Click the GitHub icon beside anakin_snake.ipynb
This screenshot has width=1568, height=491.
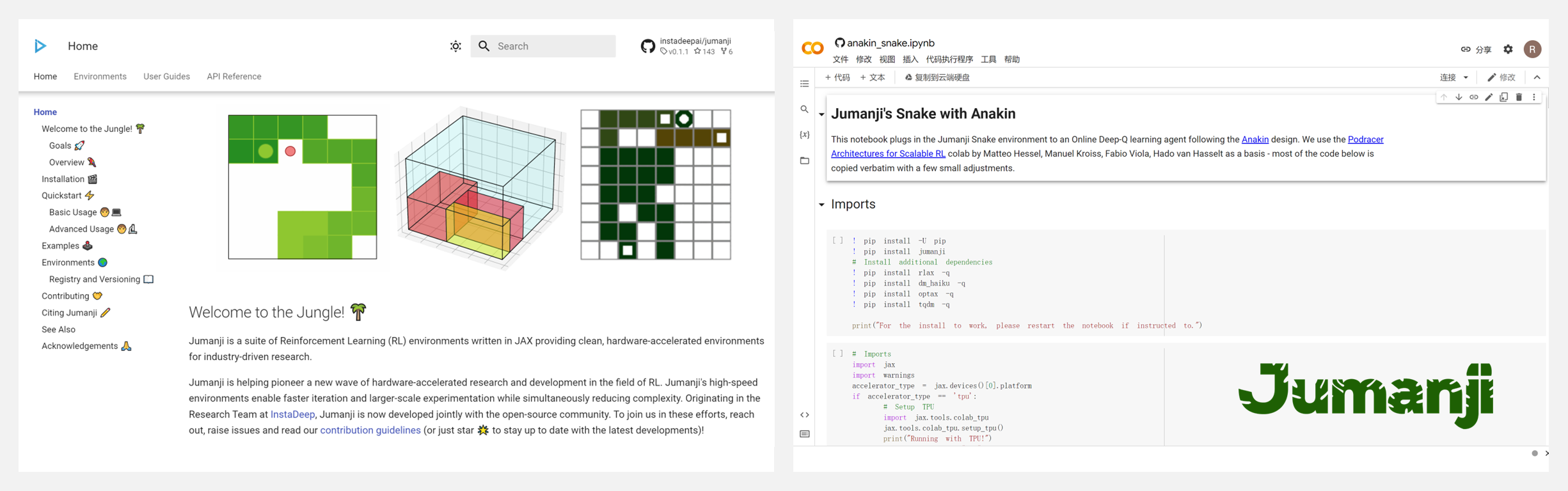[839, 43]
